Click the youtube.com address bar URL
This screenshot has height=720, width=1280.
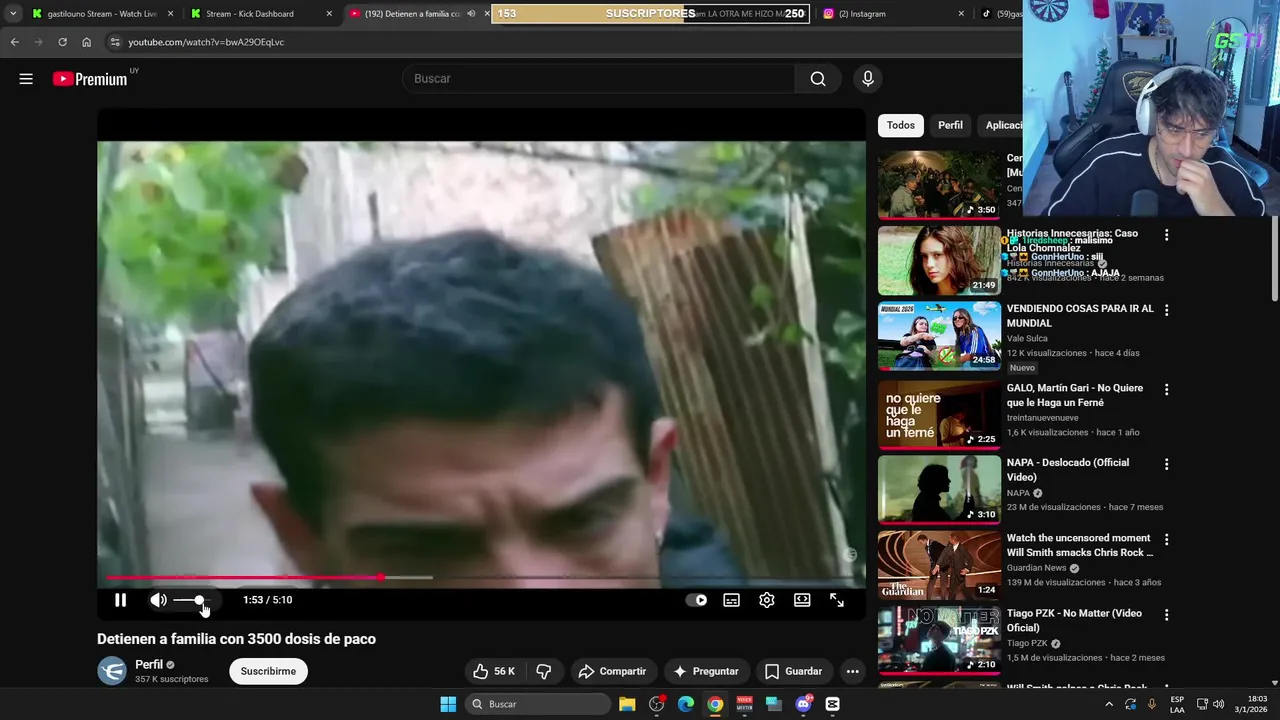[x=206, y=42]
